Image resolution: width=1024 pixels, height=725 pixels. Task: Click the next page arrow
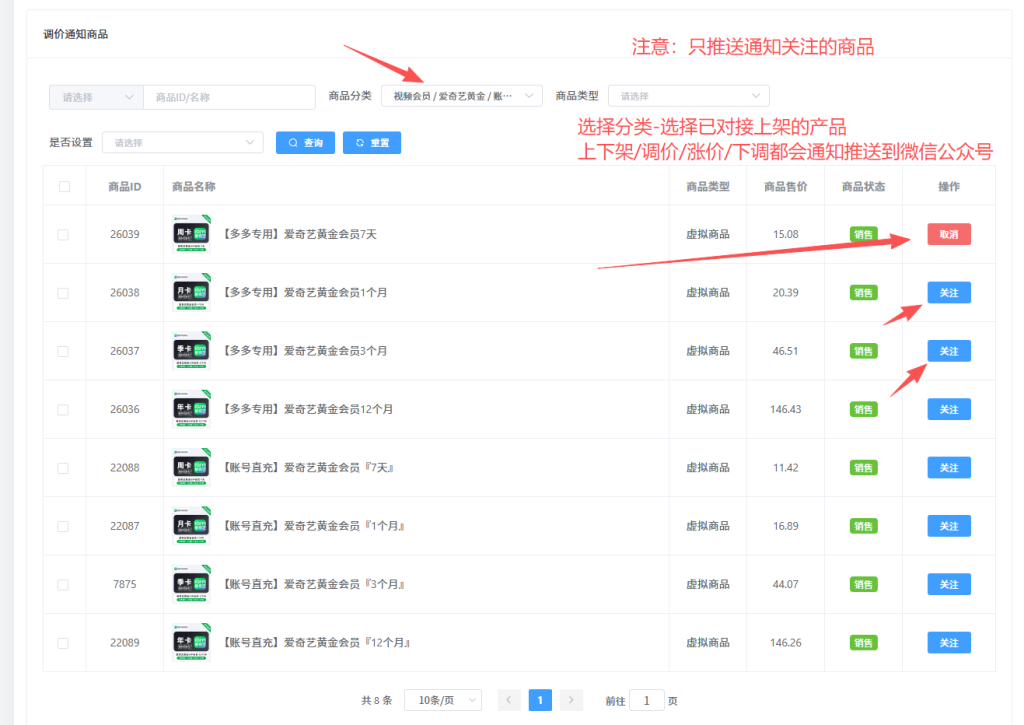pyautogui.click(x=571, y=700)
